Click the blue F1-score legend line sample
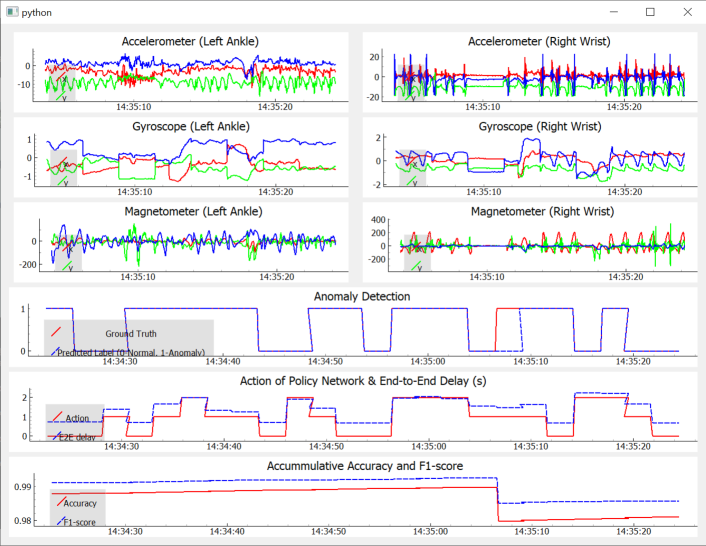 tap(59, 521)
